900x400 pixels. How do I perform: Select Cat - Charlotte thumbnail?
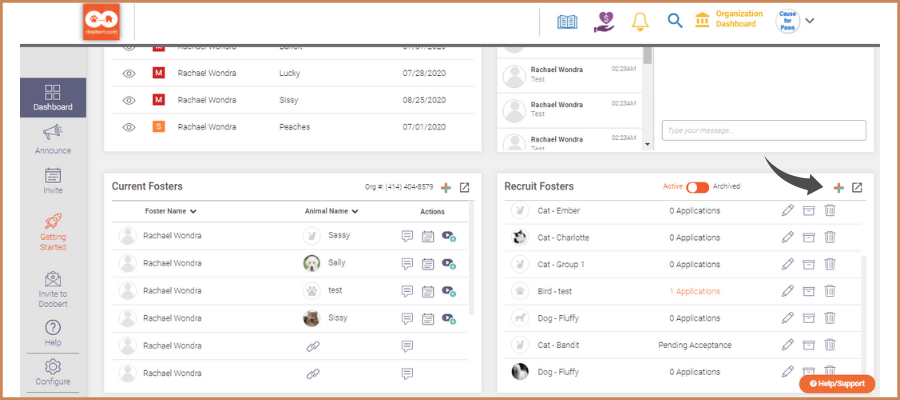pyautogui.click(x=520, y=237)
